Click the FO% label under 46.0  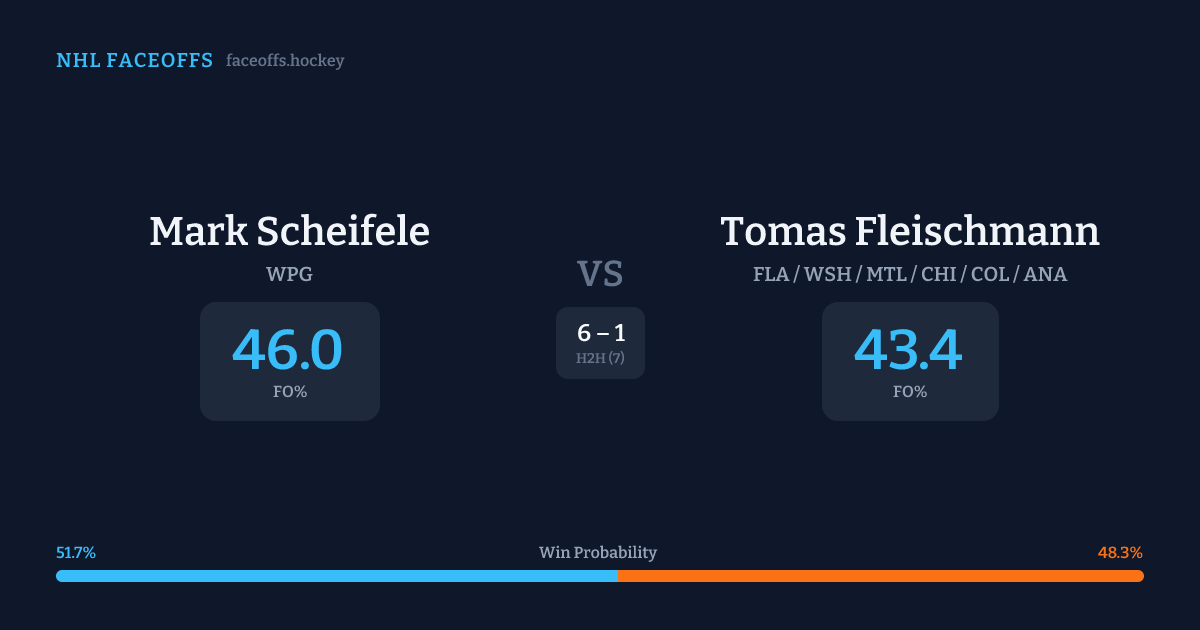click(x=290, y=392)
